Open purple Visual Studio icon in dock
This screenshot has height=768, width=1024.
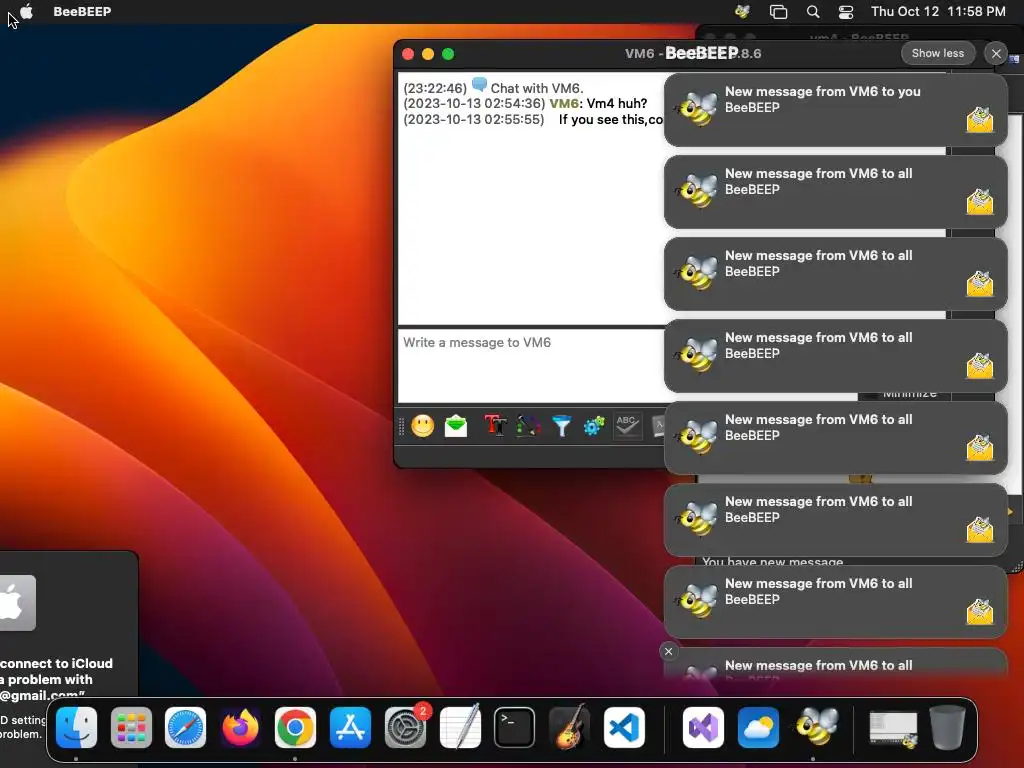coord(703,728)
